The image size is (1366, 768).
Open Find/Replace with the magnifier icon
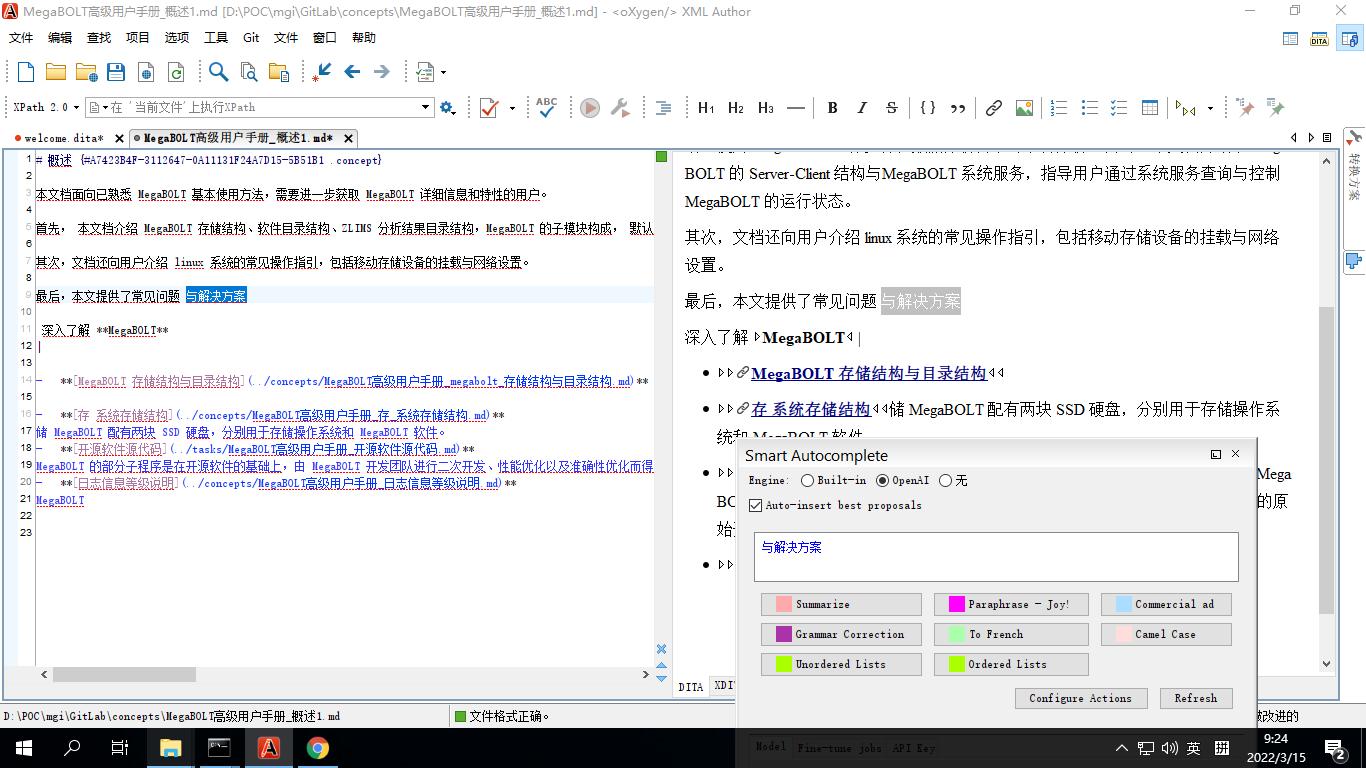pos(218,72)
